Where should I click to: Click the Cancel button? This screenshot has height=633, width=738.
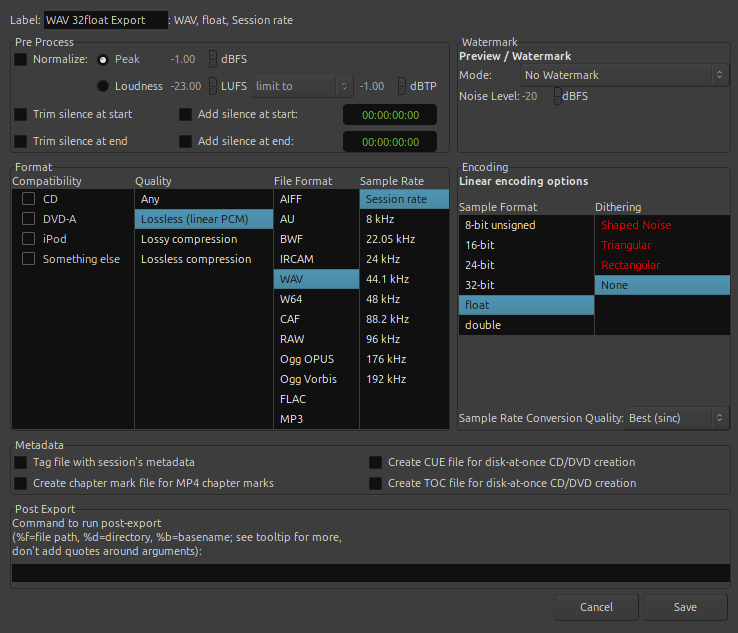coord(596,607)
